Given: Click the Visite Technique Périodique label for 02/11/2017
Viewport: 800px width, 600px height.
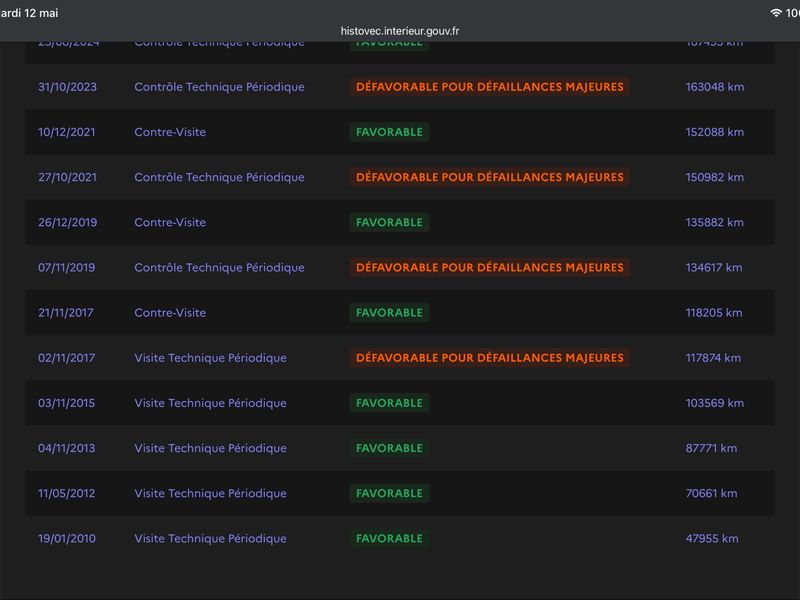Looking at the screenshot, I should click(x=210, y=358).
